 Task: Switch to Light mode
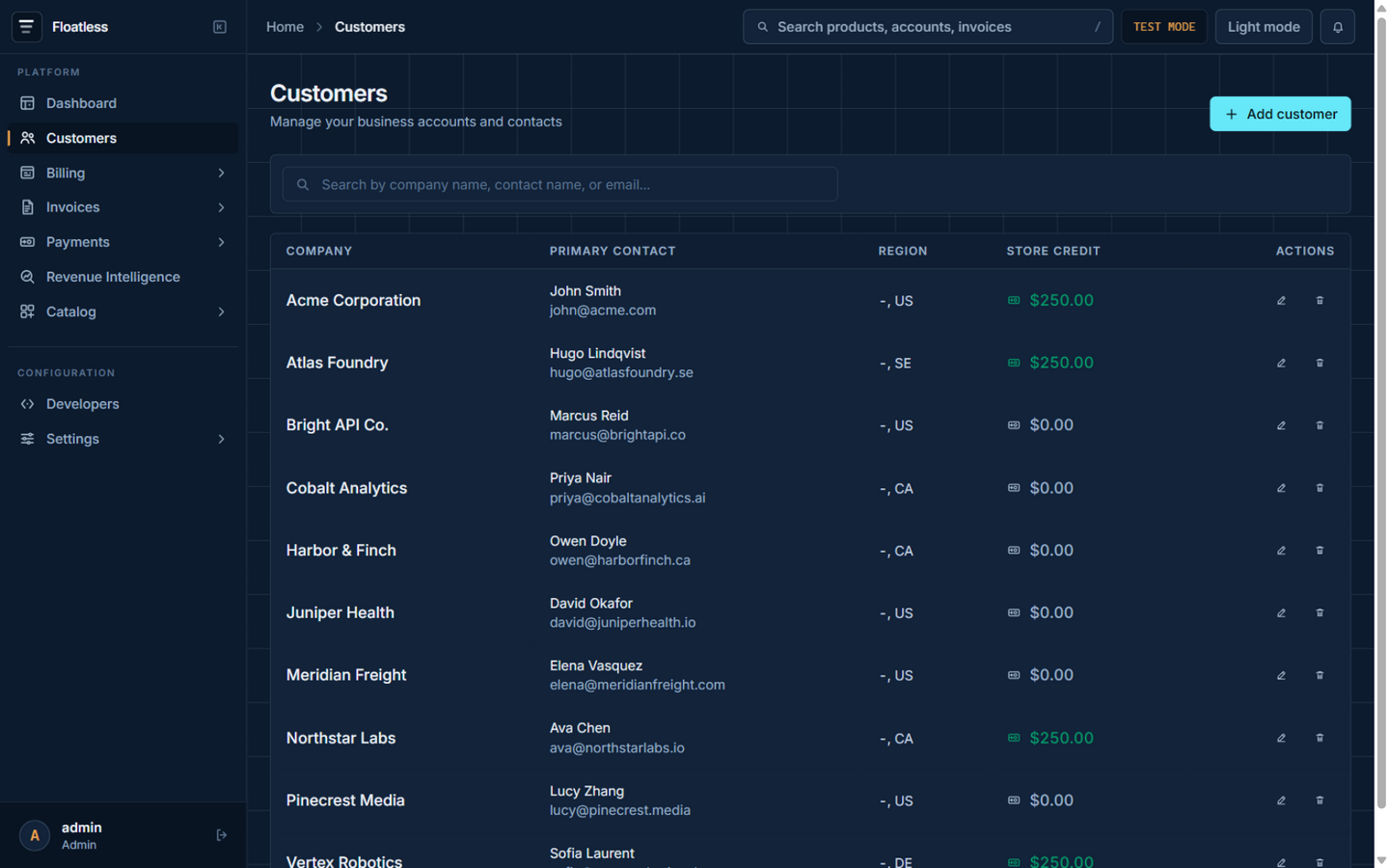1264,27
